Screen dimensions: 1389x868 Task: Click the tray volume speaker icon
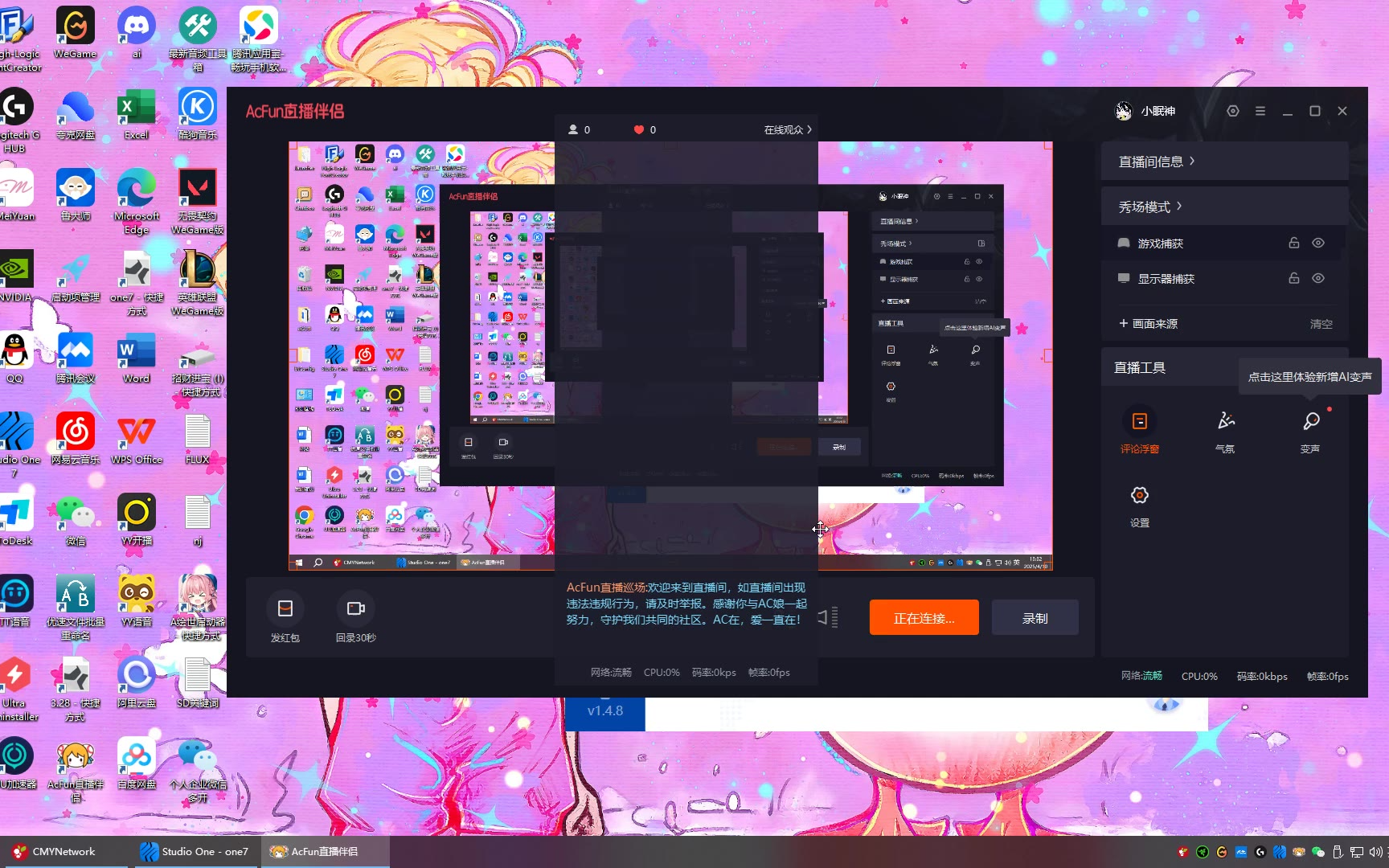click(1375, 852)
